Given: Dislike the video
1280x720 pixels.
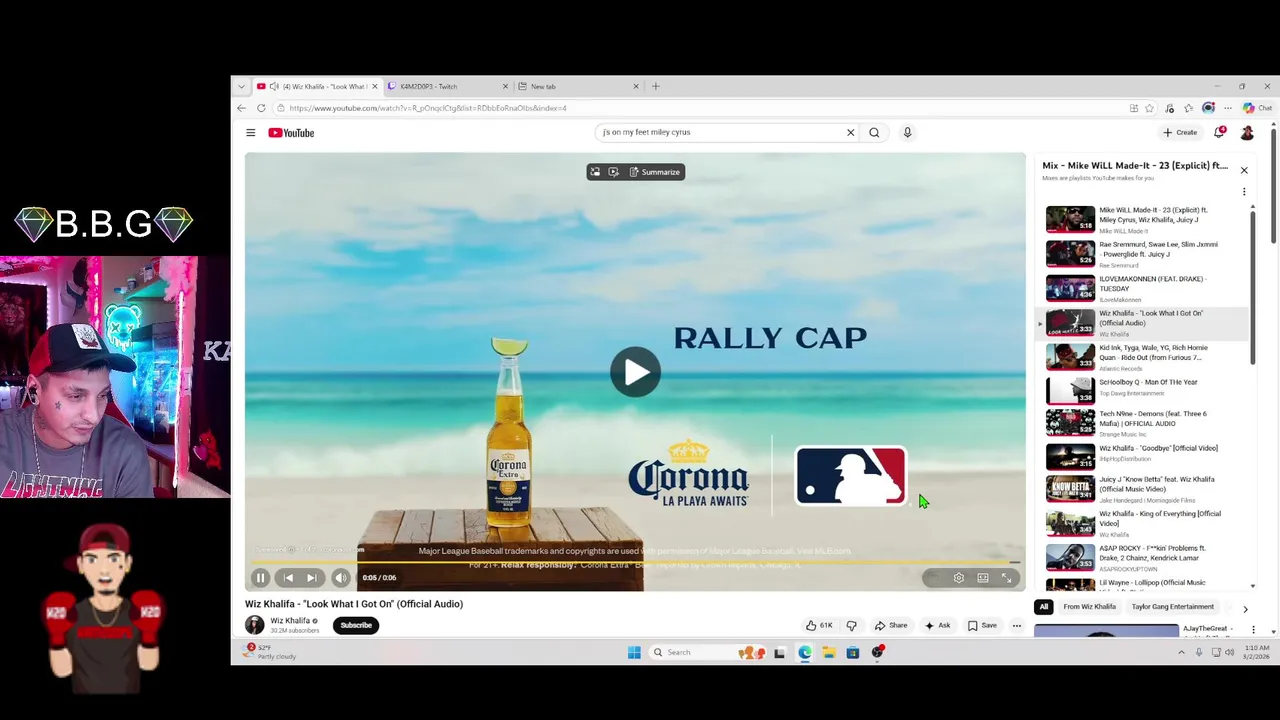Looking at the screenshot, I should pos(851,625).
